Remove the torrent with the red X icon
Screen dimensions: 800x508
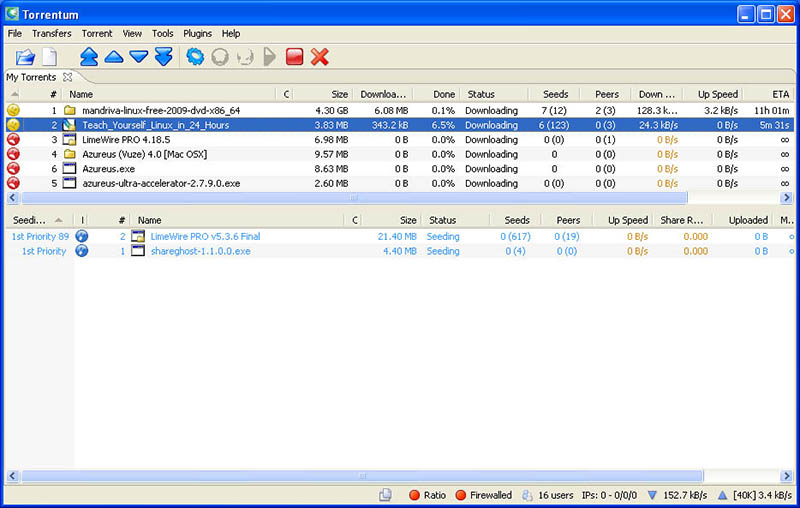click(x=319, y=57)
